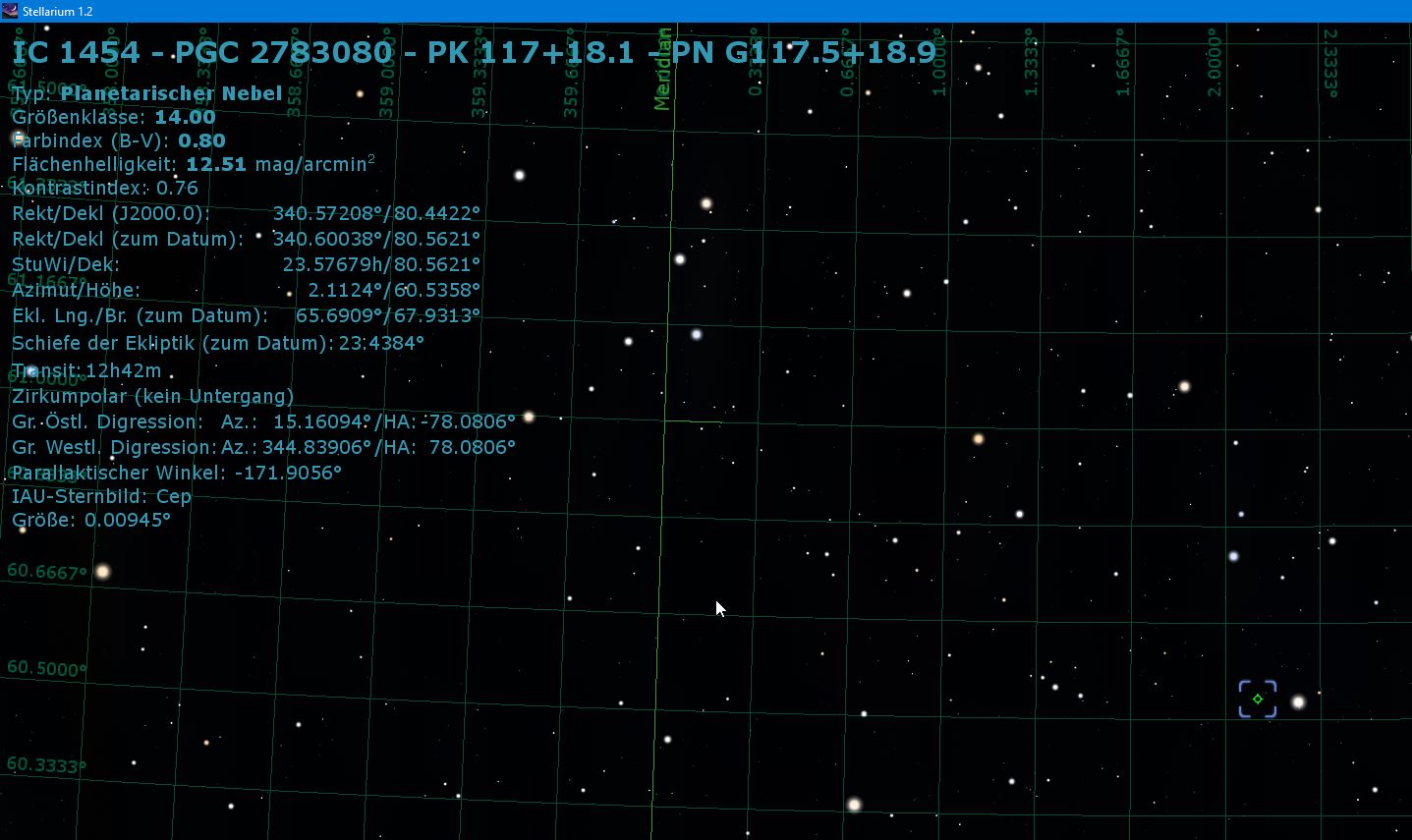Screen dimensions: 1412x840
Task: Click the Stellarium 1.2 title bar text
Action: click(x=59, y=11)
